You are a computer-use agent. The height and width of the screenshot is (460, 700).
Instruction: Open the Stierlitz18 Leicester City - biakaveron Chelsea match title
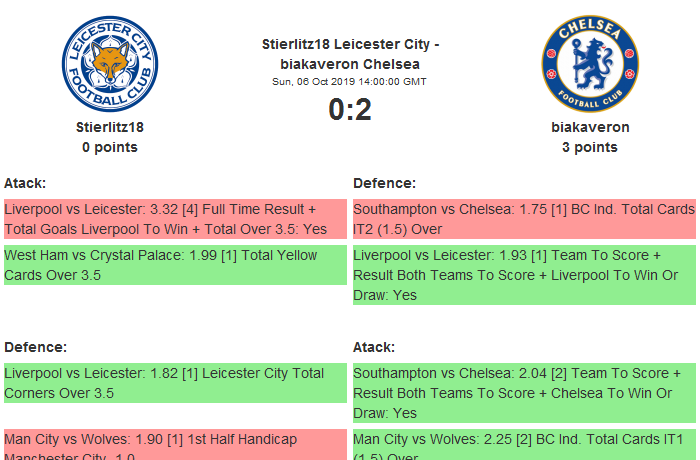(350, 54)
